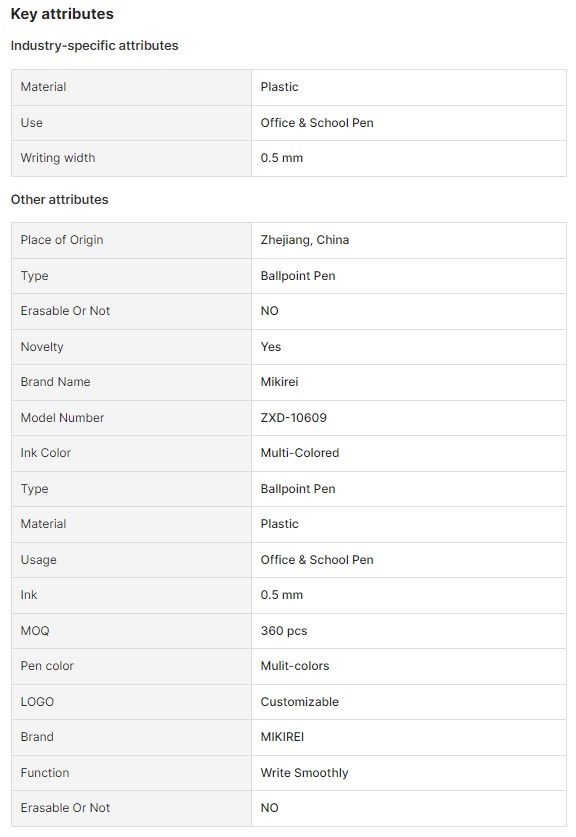
Task: Click the Key attributes heading
Action: 62,14
